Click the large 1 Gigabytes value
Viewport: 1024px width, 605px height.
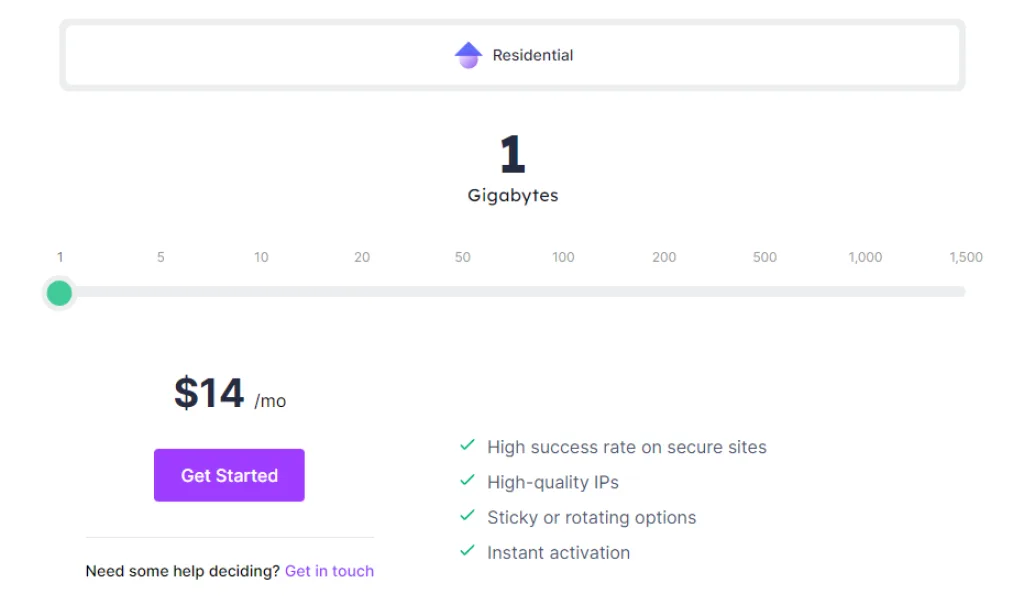(512, 156)
